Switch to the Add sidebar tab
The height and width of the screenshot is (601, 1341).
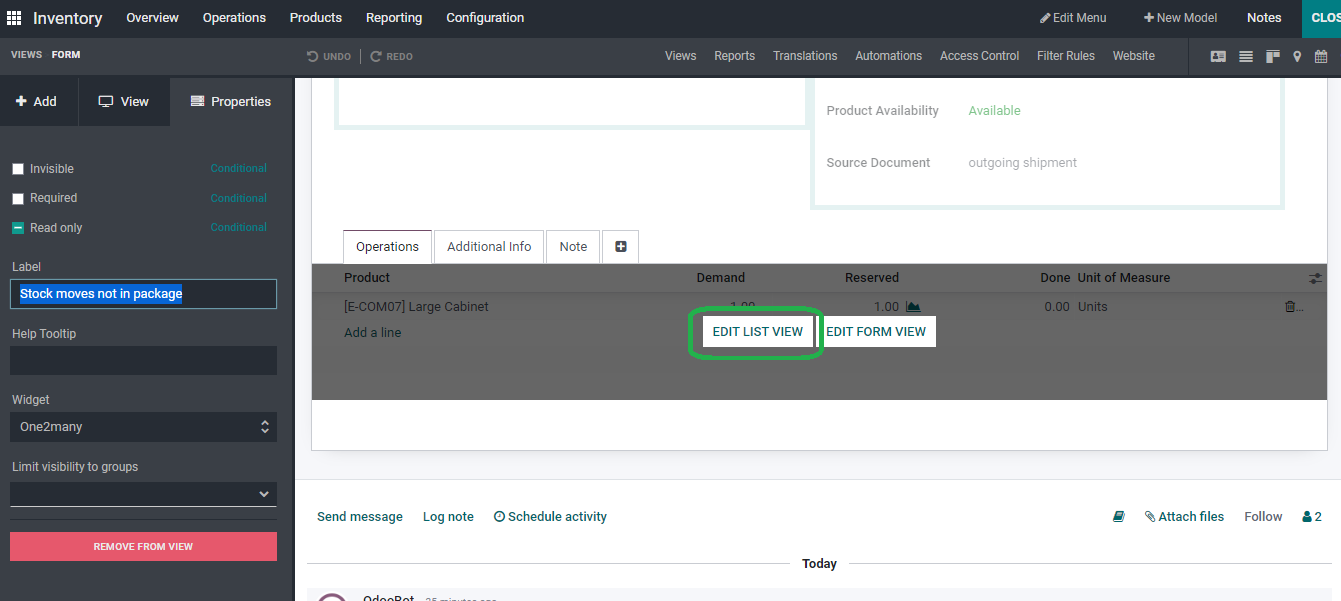(39, 102)
